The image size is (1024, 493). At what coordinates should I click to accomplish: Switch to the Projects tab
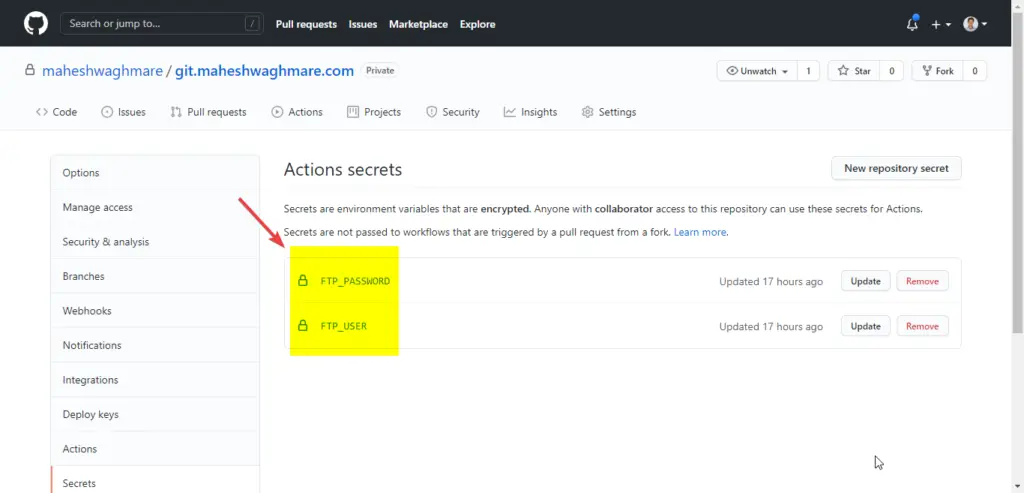click(374, 112)
